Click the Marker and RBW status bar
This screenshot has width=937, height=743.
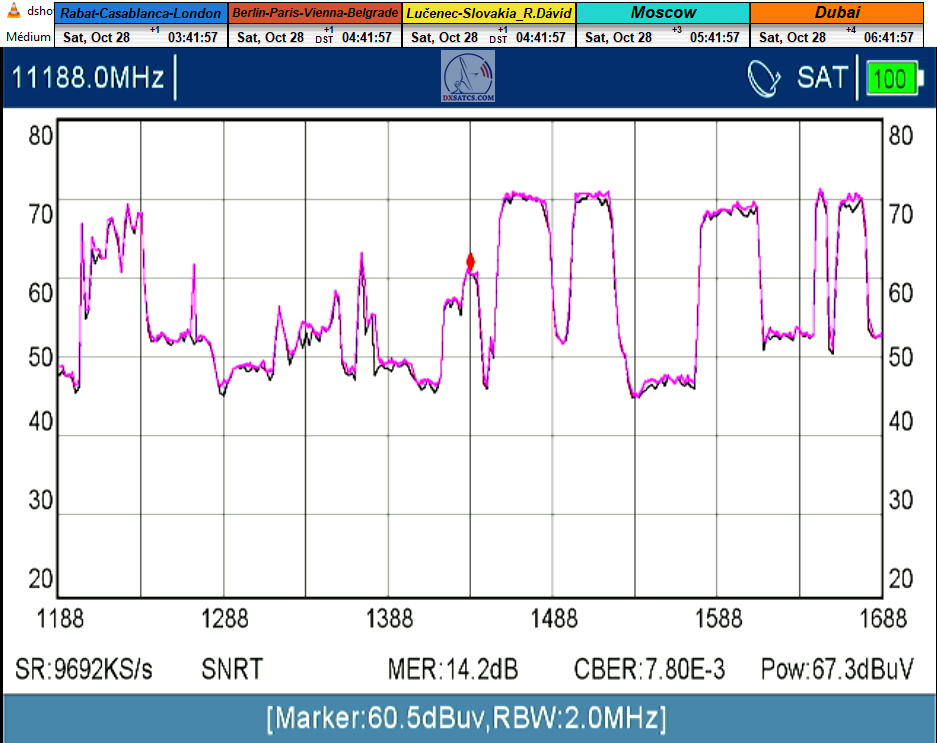pyautogui.click(x=468, y=717)
